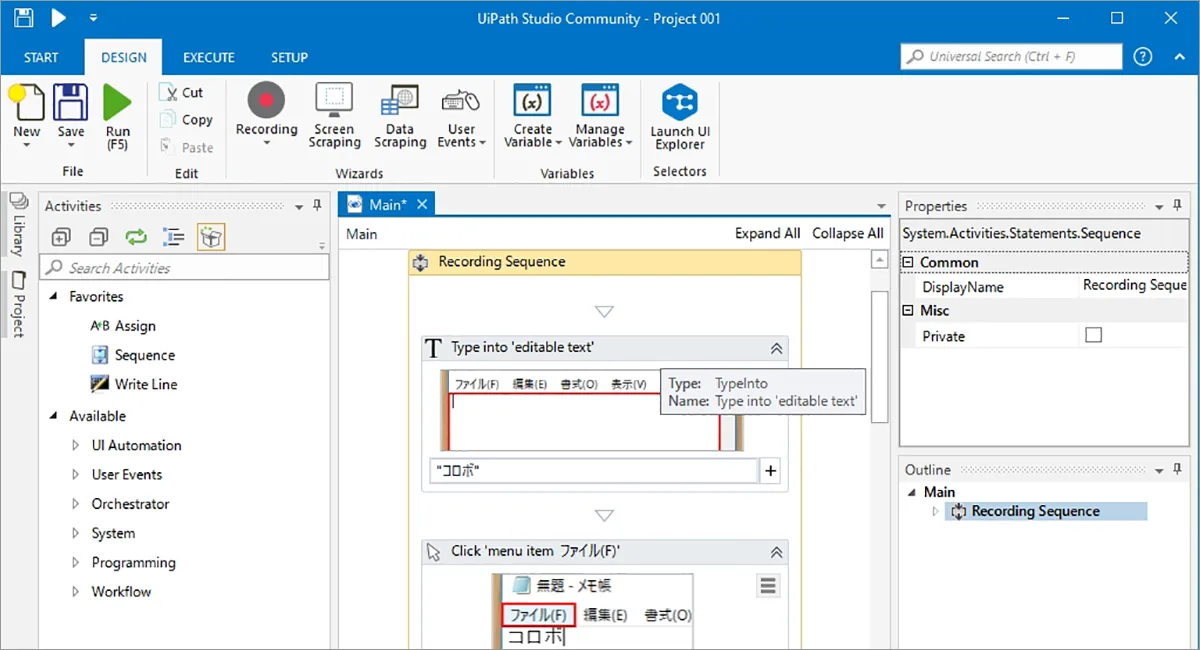
Task: Expand the User Events category
Action: pyautogui.click(x=76, y=474)
